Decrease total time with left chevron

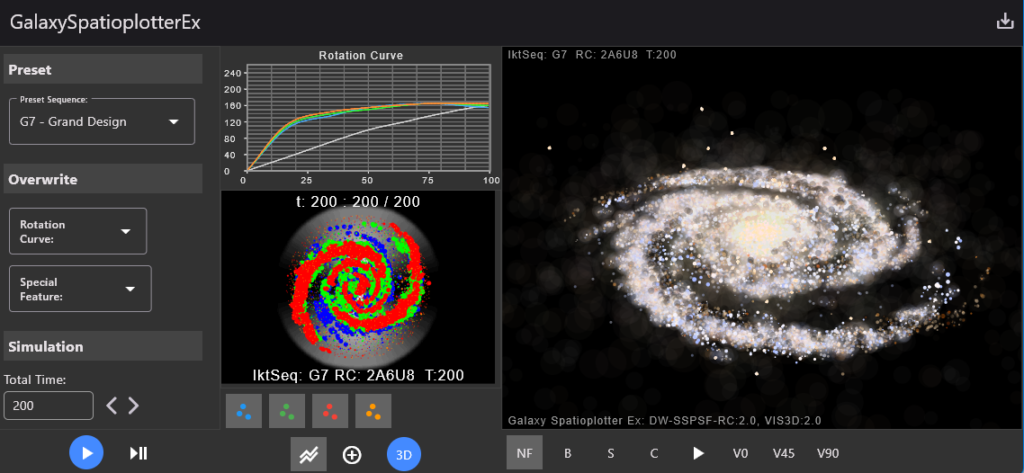tap(112, 405)
